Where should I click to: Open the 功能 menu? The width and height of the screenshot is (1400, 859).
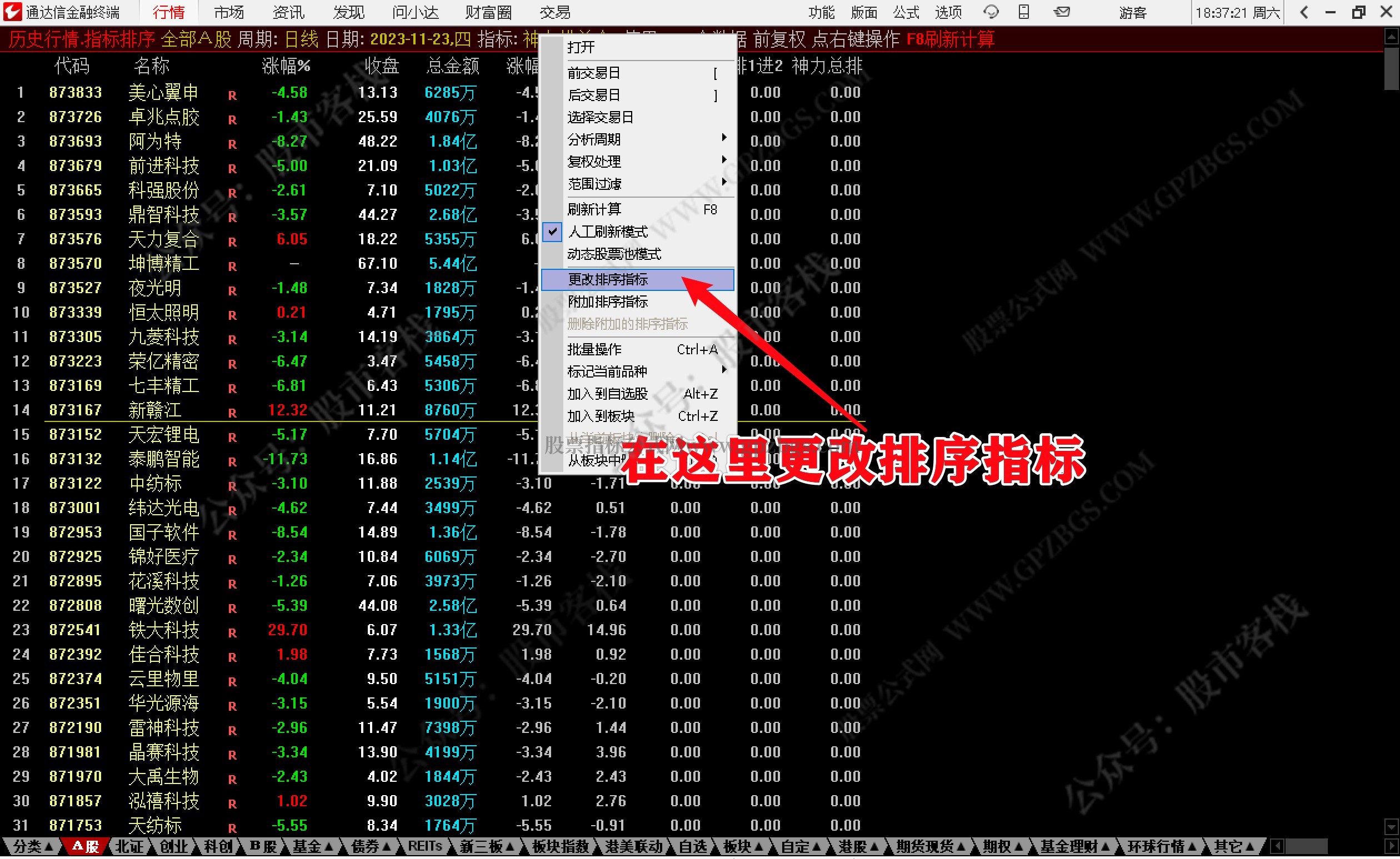coord(821,12)
